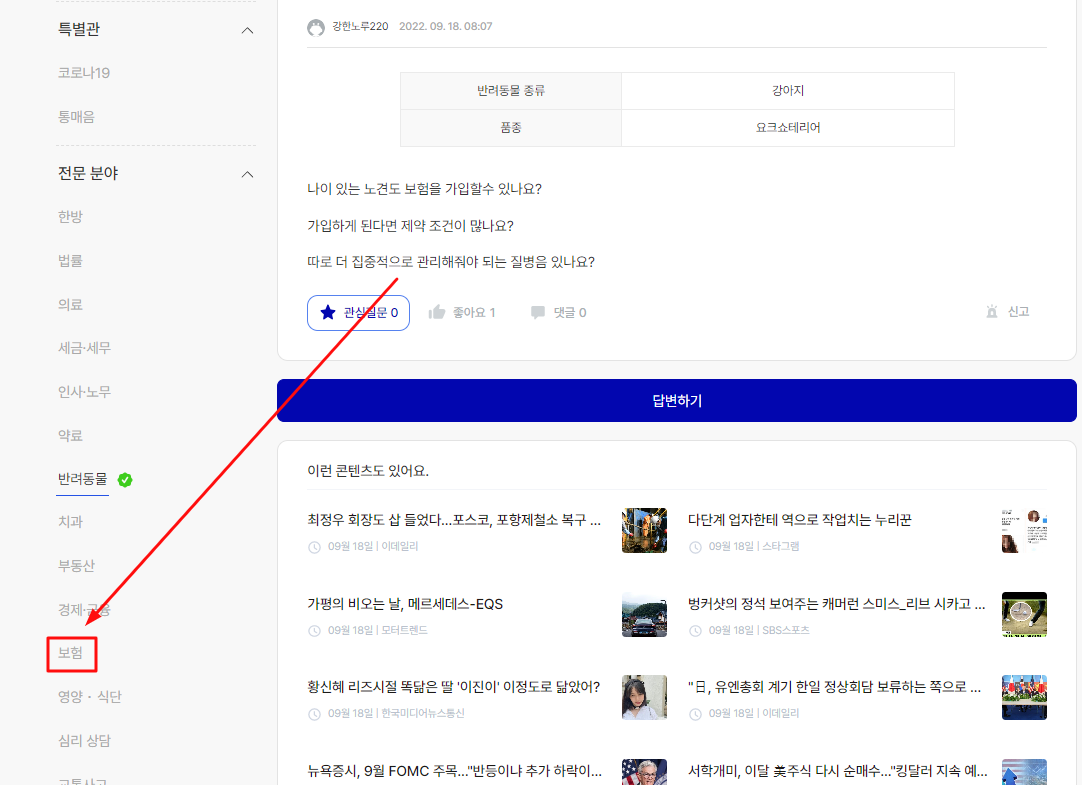
Task: Click the speech bubble 댓글 icon
Action: [538, 313]
